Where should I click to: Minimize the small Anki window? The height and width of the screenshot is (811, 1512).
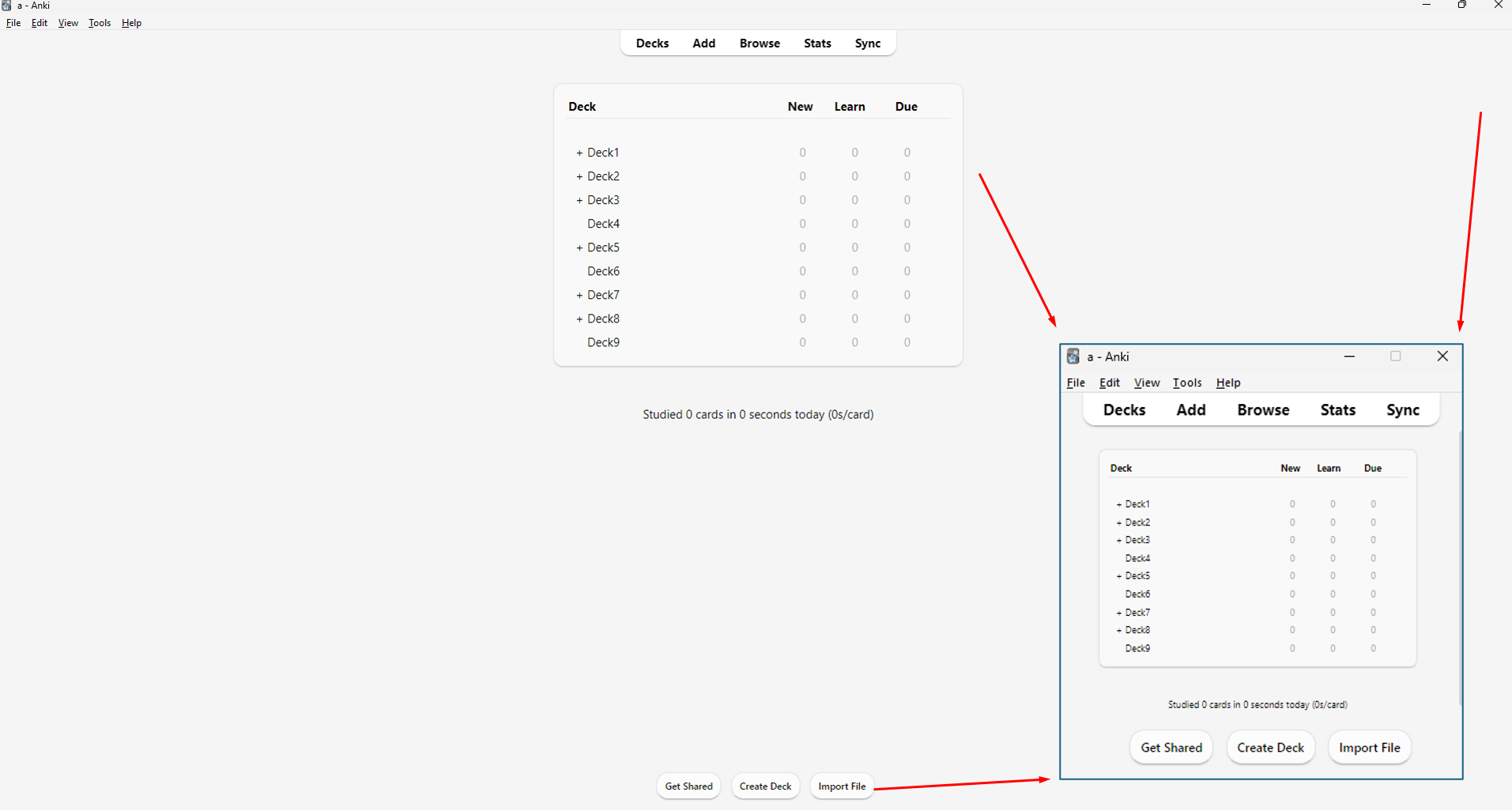click(x=1349, y=356)
